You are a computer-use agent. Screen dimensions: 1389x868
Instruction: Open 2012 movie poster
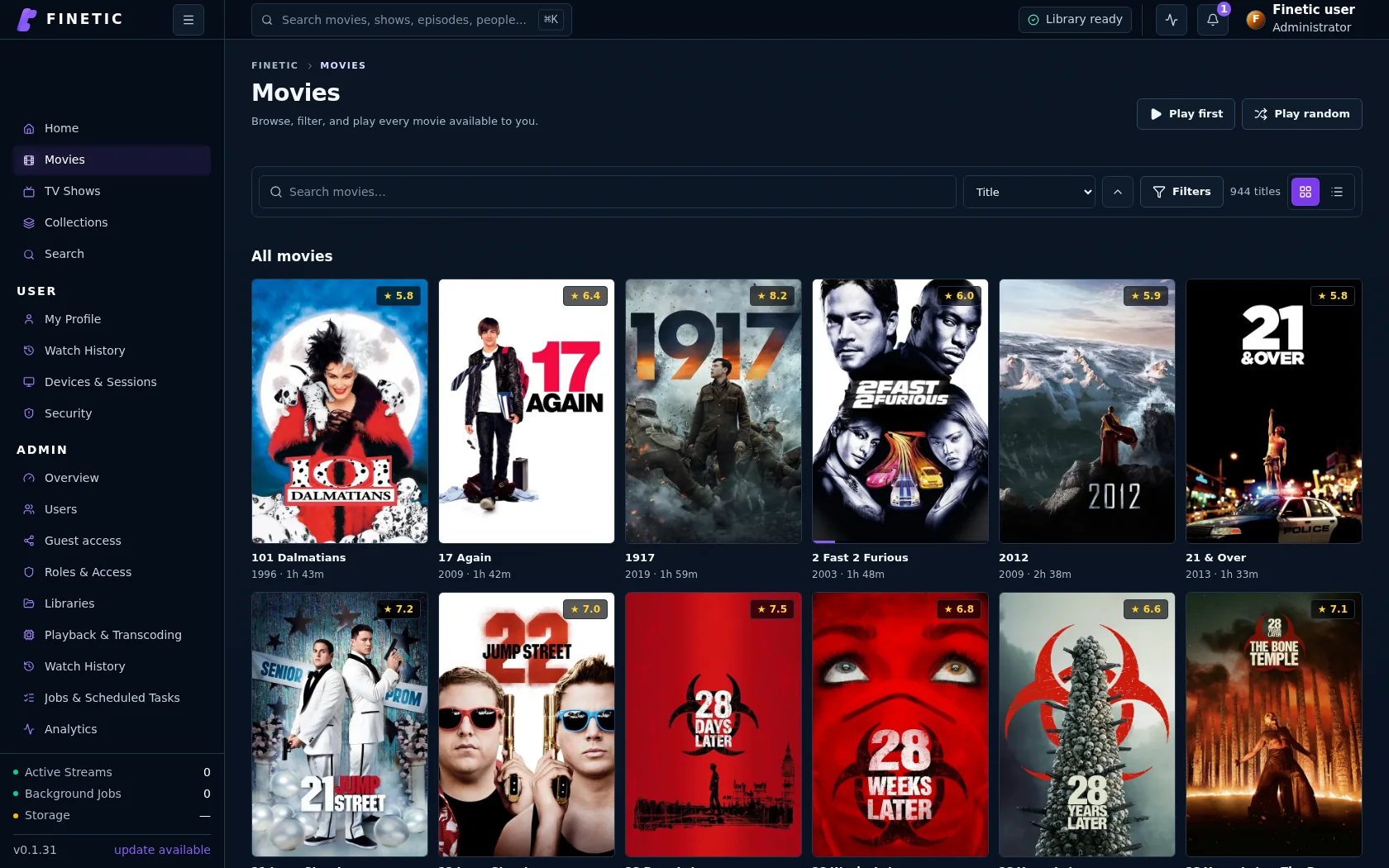pyautogui.click(x=1087, y=411)
